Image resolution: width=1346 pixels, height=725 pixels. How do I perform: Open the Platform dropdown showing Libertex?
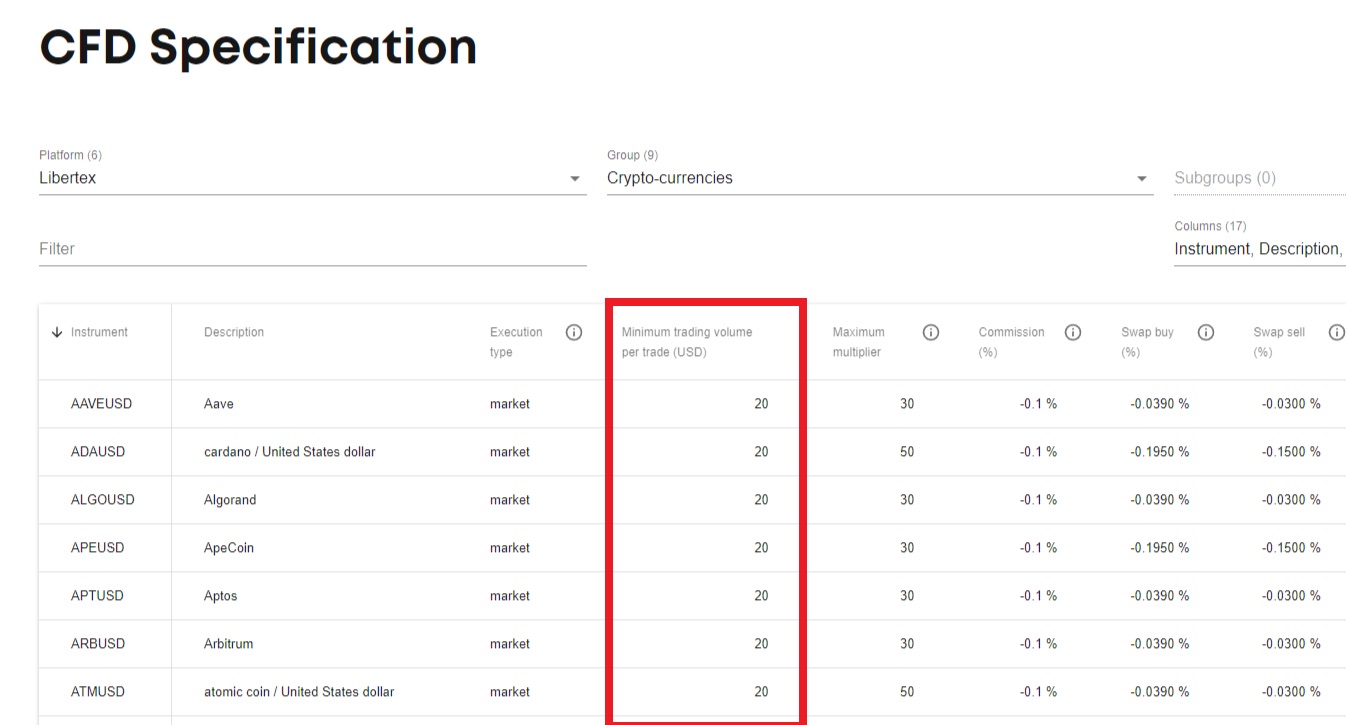tap(313, 178)
